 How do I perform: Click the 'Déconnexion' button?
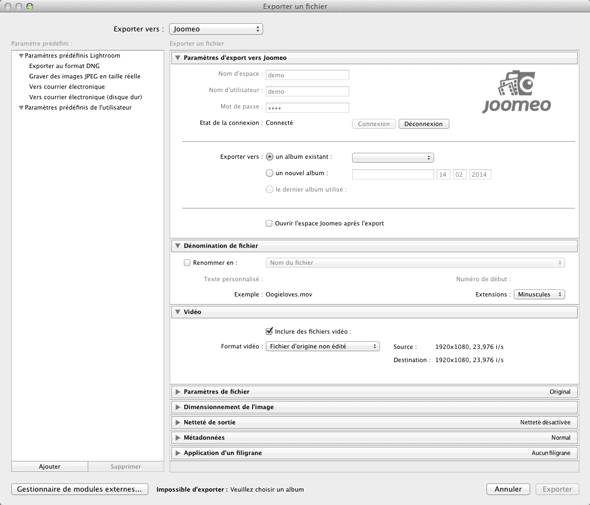424,124
